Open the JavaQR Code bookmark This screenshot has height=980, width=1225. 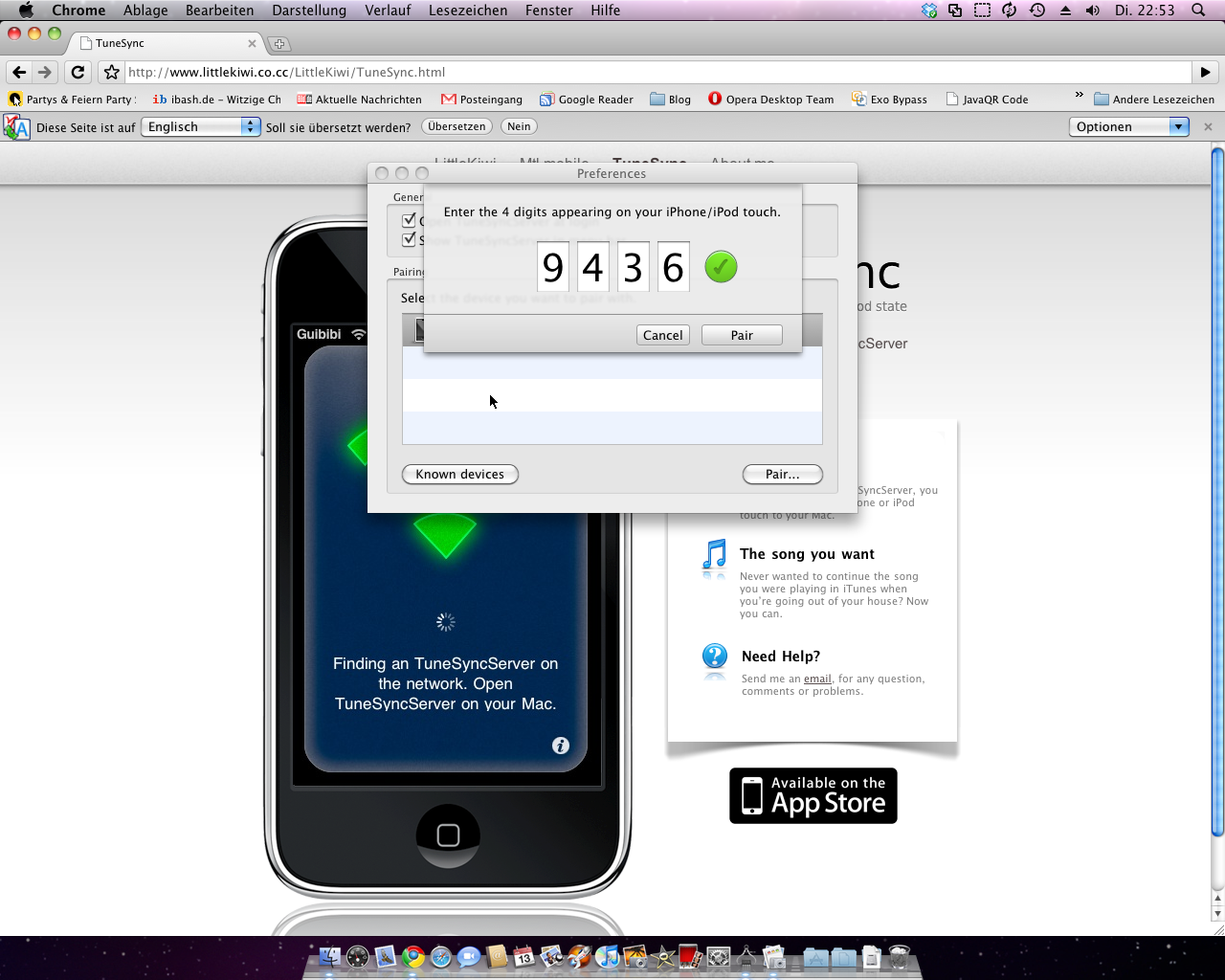click(x=987, y=100)
